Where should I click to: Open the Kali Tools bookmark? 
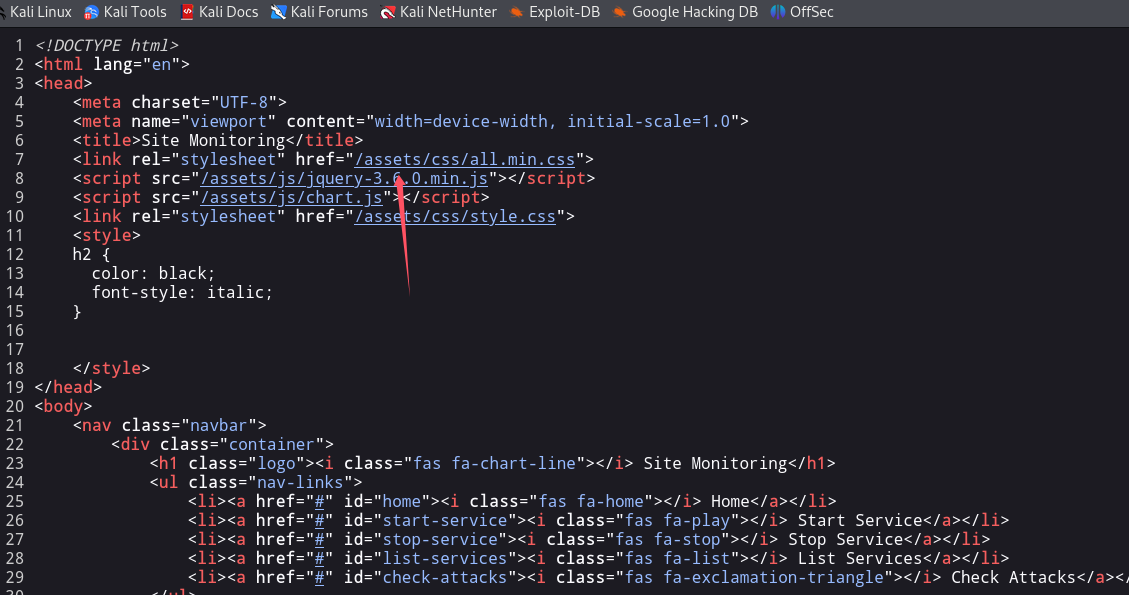125,12
